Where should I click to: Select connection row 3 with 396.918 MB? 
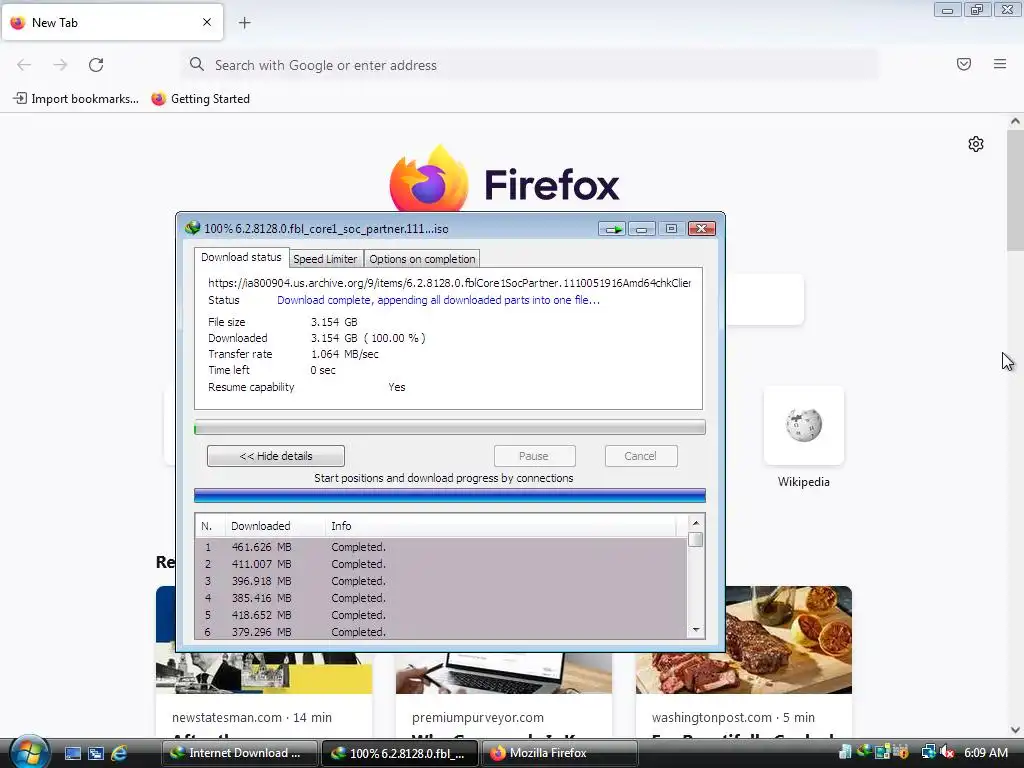[x=441, y=581]
